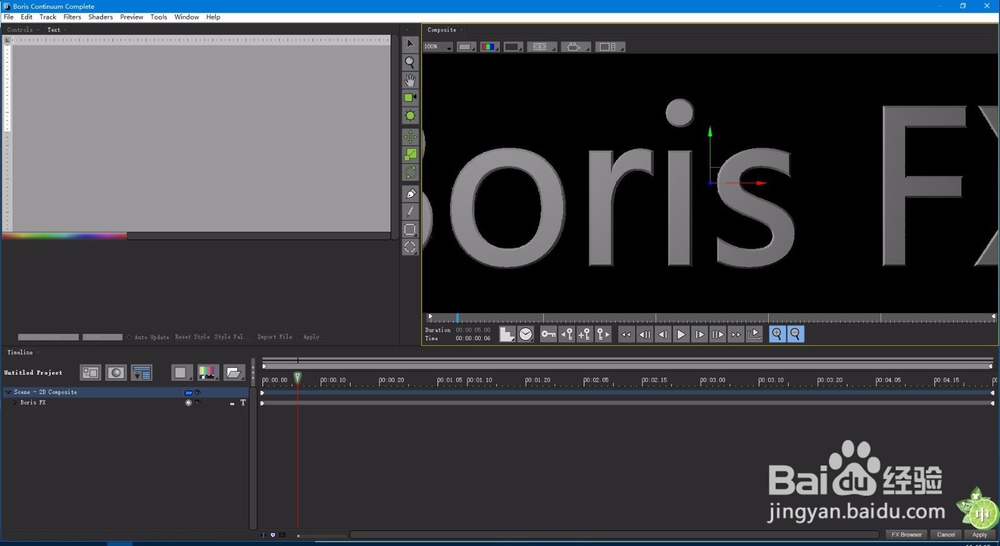Open the FX Browser
The image size is (1000, 546).
[906, 535]
